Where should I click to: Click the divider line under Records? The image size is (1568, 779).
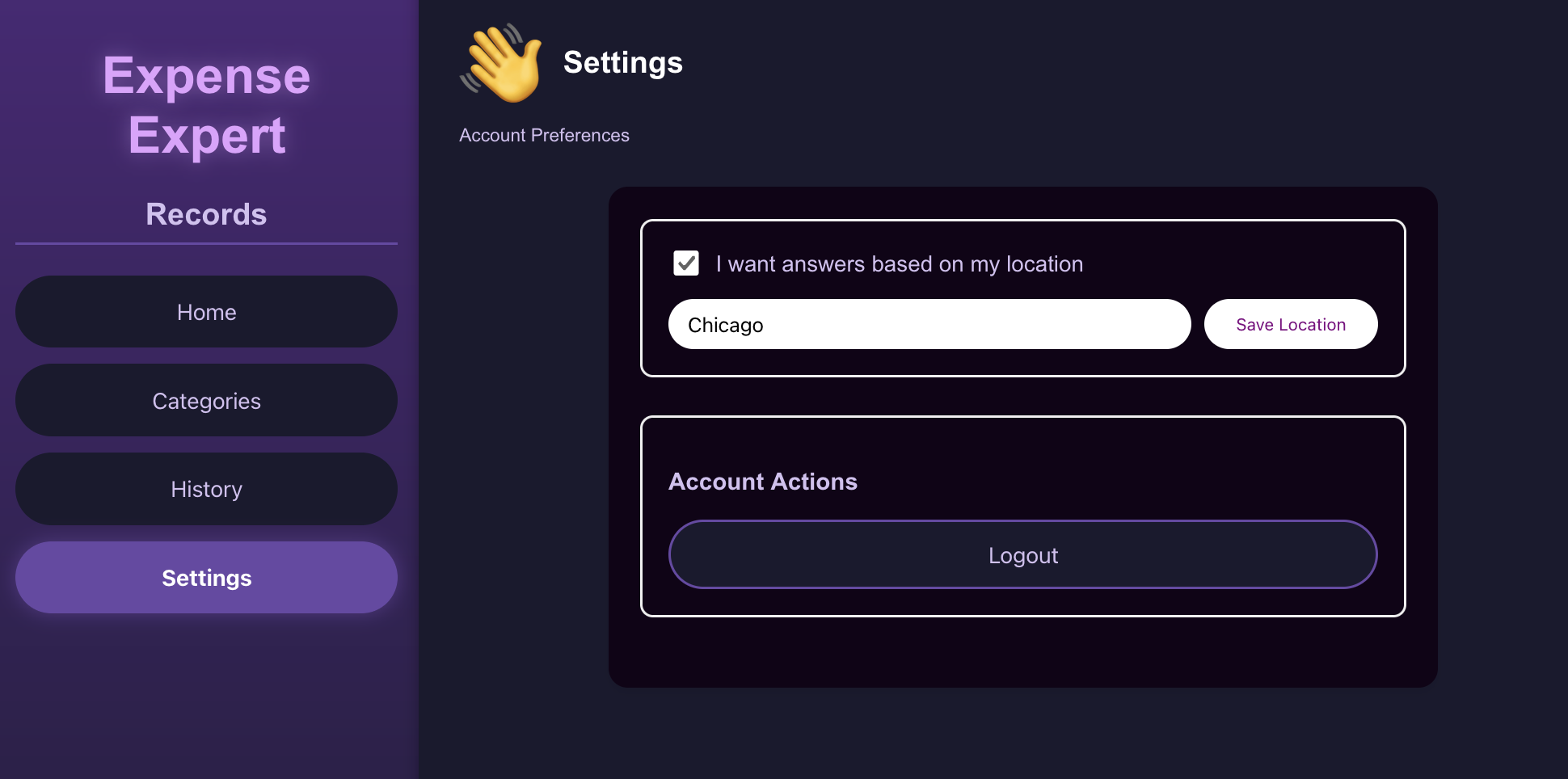coord(206,243)
